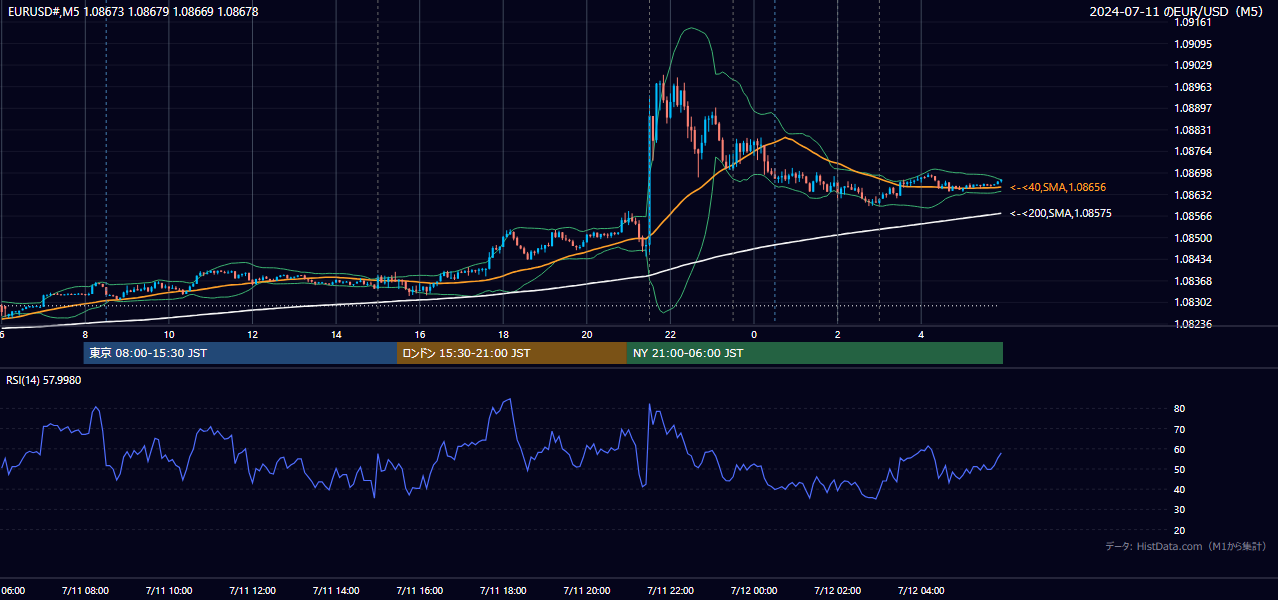Select the NY 21:00-06:00 JST session bar
1278x600 pixels.
(815, 353)
